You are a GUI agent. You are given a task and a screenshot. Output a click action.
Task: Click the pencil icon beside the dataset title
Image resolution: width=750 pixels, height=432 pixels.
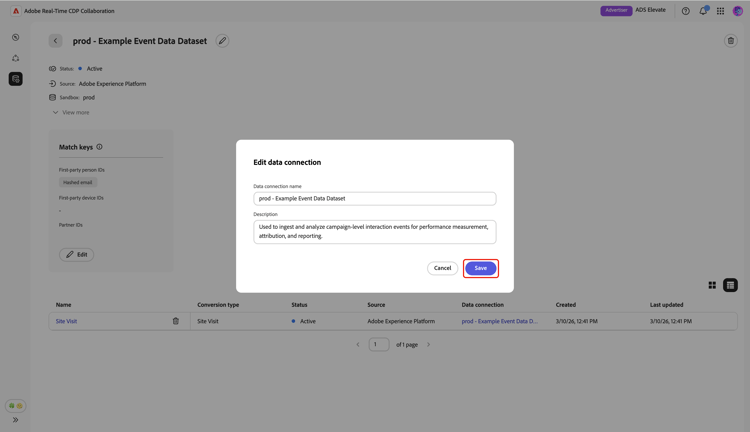(x=222, y=41)
